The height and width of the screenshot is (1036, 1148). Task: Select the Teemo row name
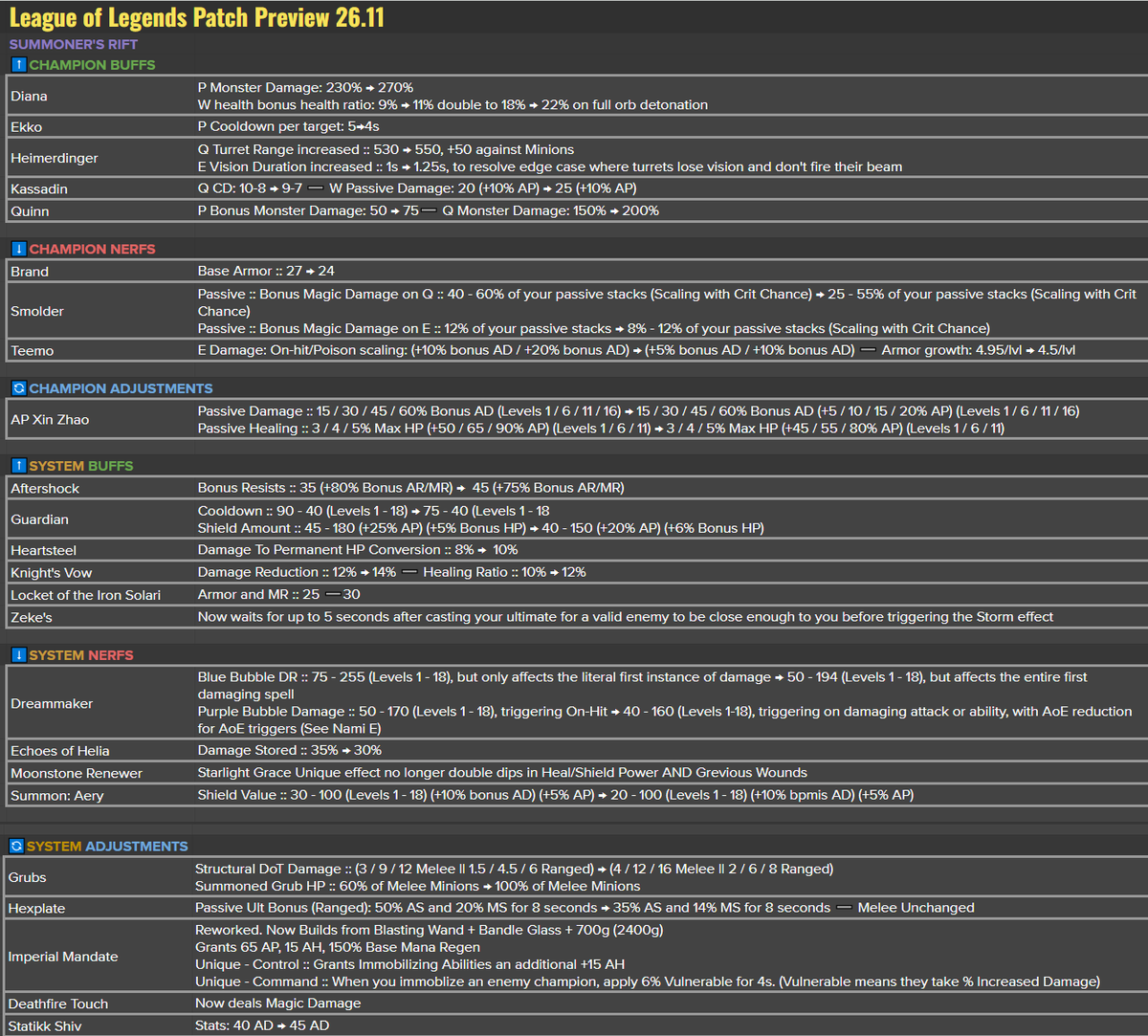[x=33, y=351]
